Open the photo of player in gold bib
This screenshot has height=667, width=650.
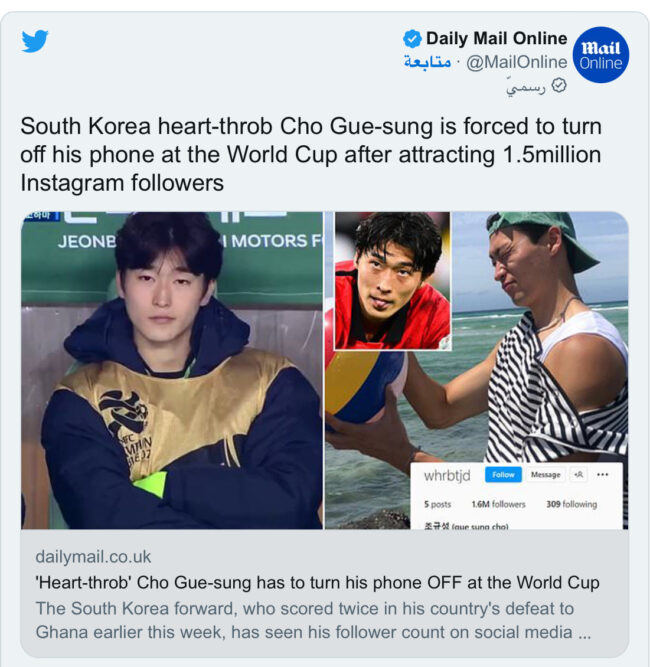tap(172, 370)
